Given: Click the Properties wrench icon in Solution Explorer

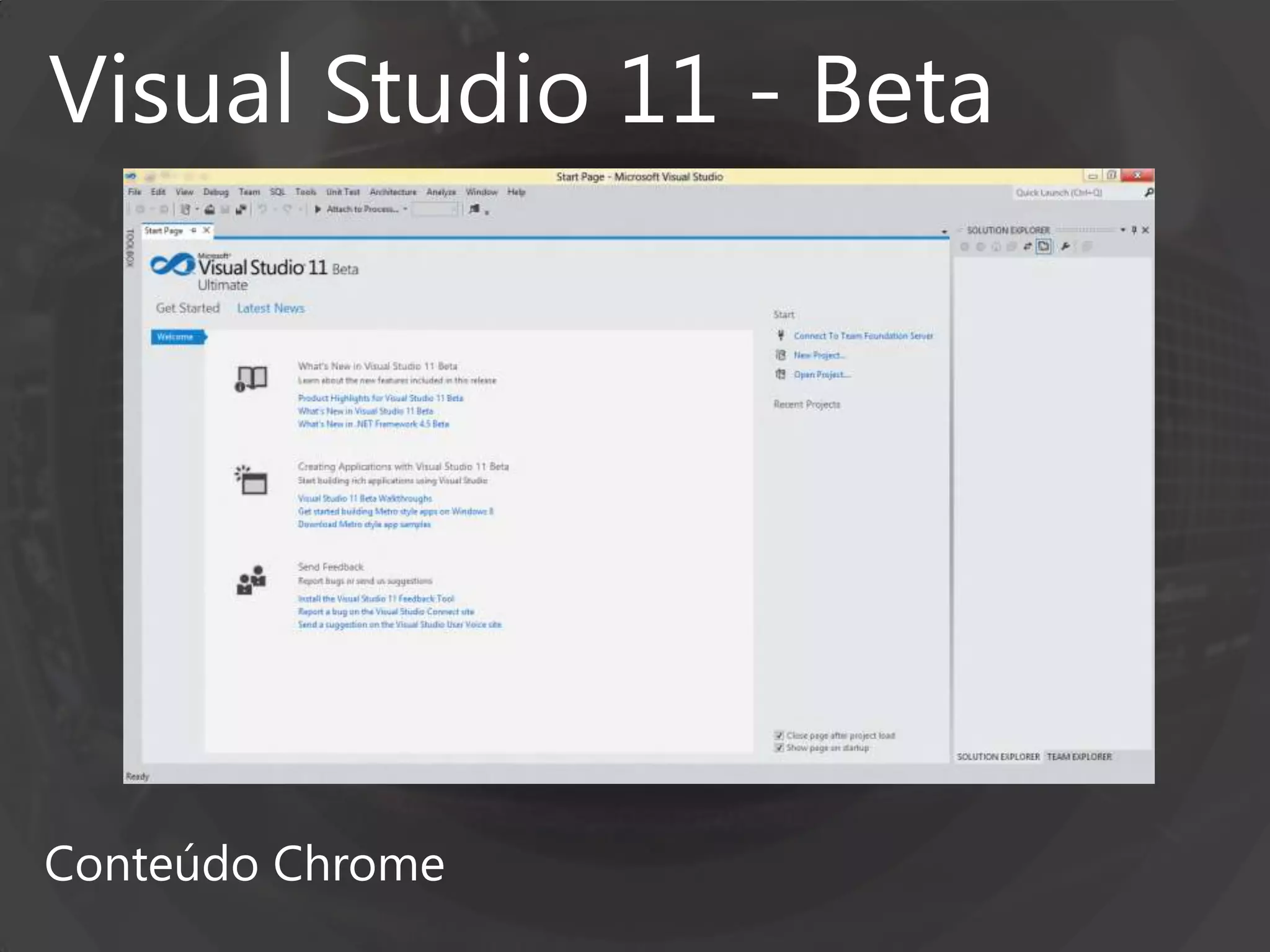Looking at the screenshot, I should (1065, 247).
